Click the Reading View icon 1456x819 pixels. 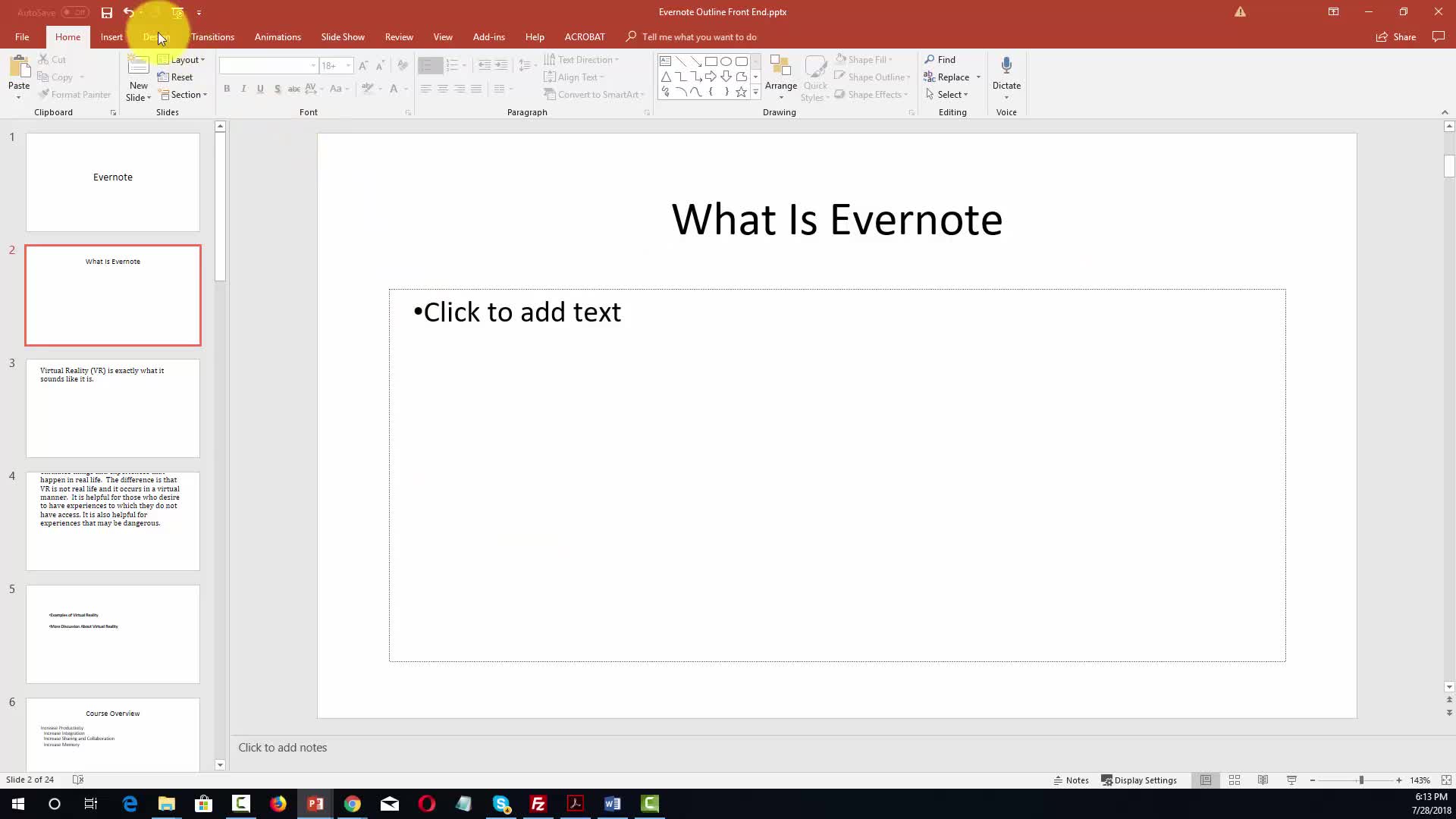1263,780
